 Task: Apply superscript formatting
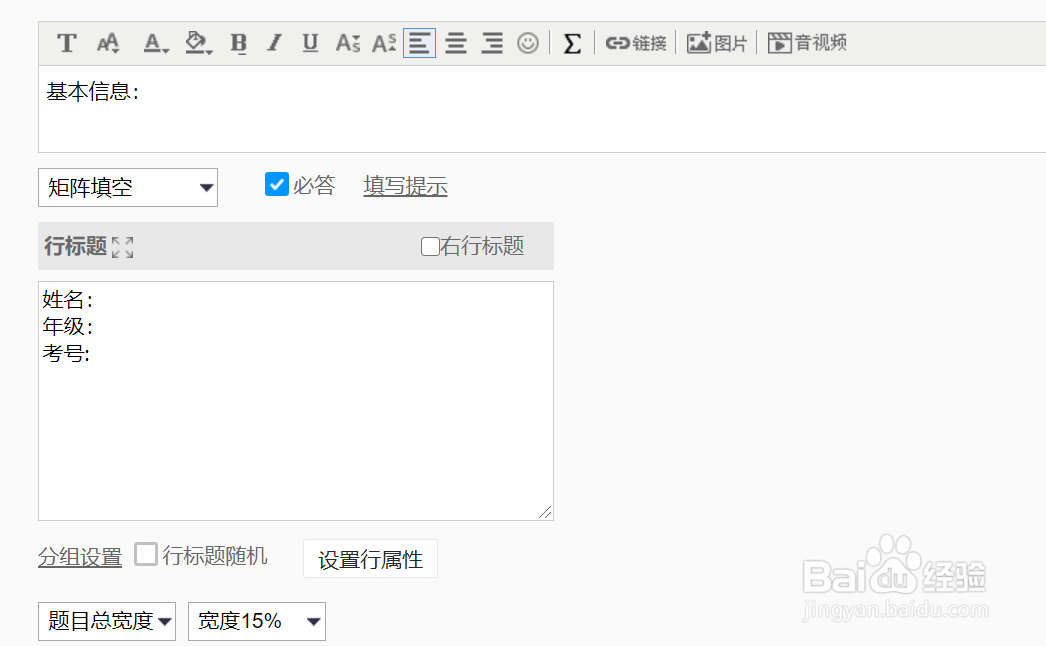pyautogui.click(x=384, y=43)
